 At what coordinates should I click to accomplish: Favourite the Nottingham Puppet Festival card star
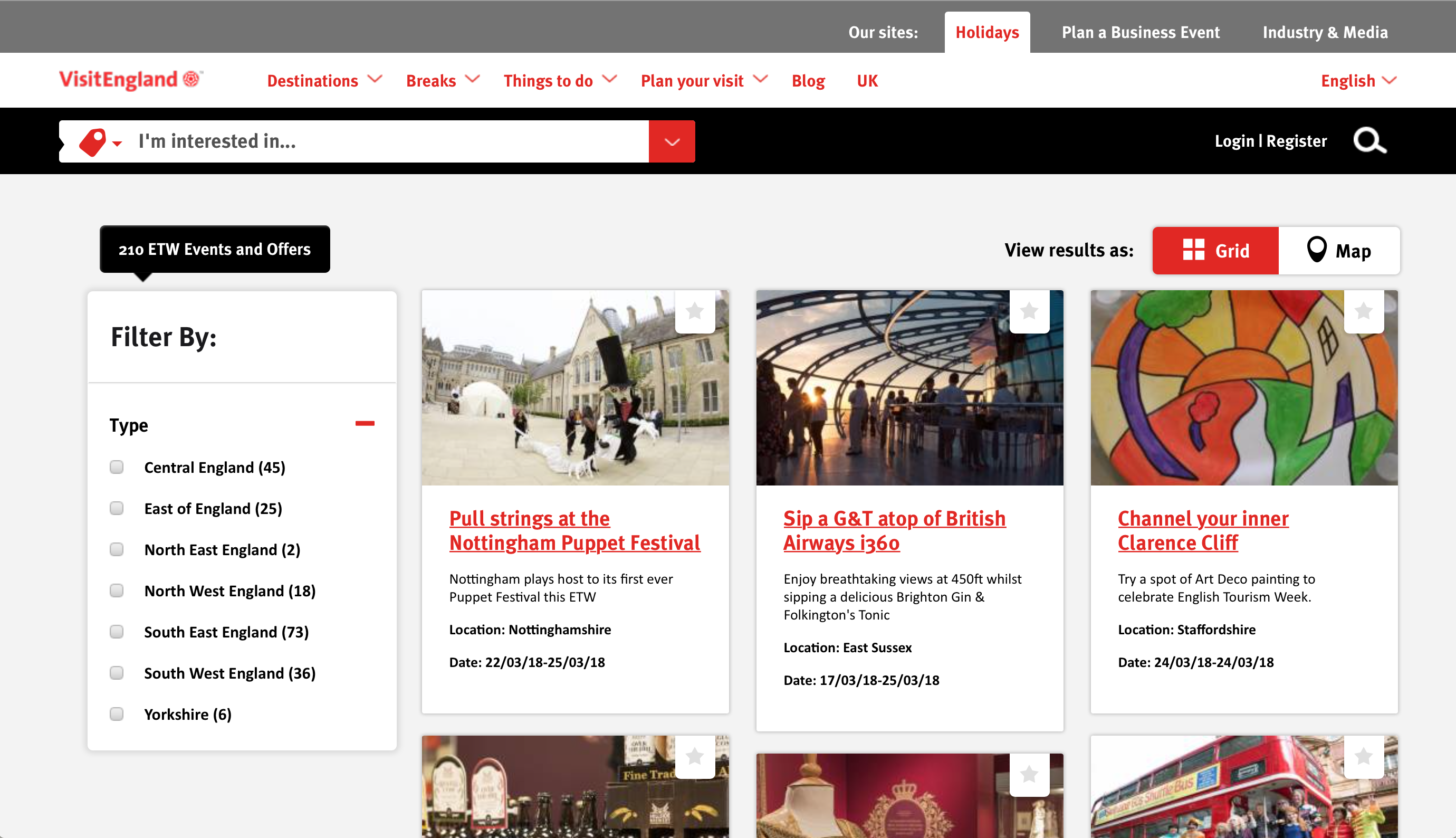point(695,311)
